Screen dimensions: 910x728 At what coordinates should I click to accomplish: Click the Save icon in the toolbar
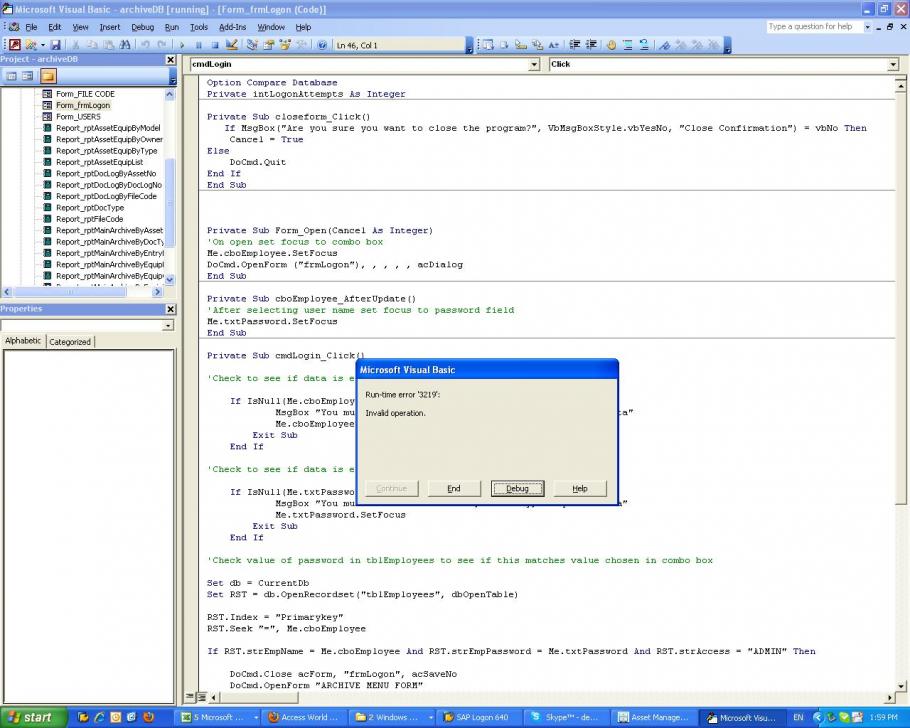coord(56,45)
